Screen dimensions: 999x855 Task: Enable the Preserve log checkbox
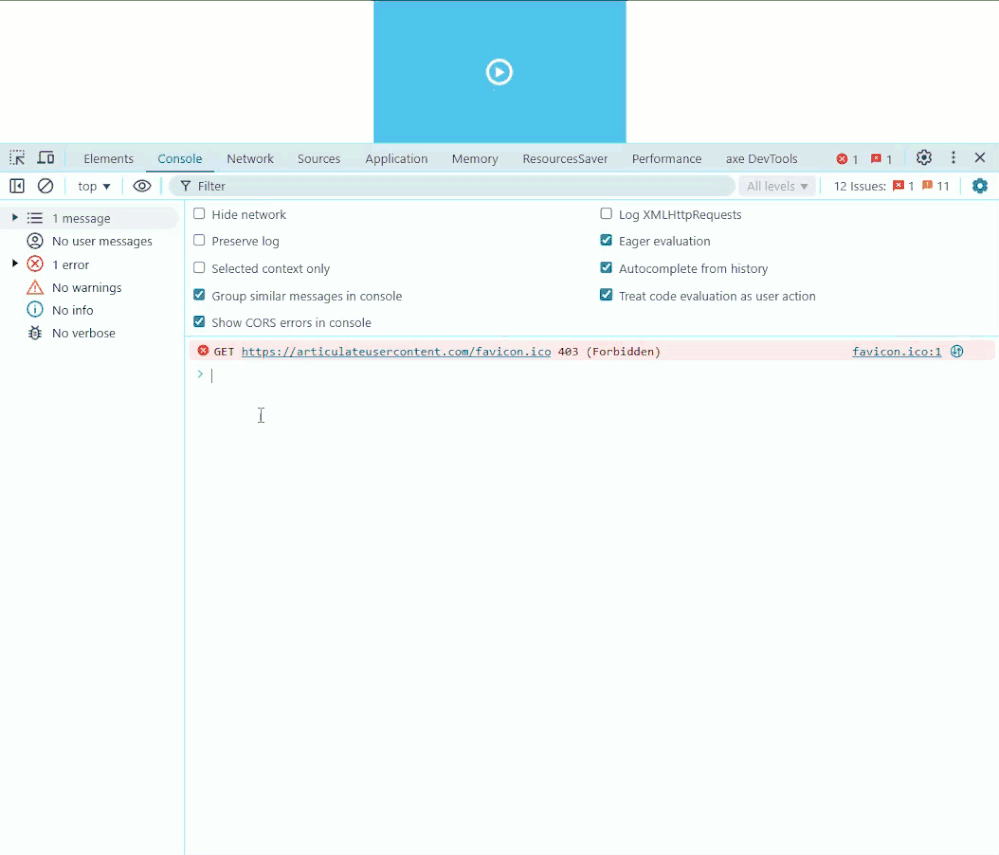(x=199, y=240)
